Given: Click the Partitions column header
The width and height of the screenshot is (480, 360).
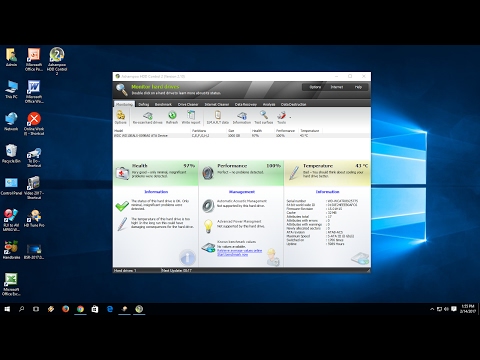Looking at the screenshot, I should coord(208,131).
